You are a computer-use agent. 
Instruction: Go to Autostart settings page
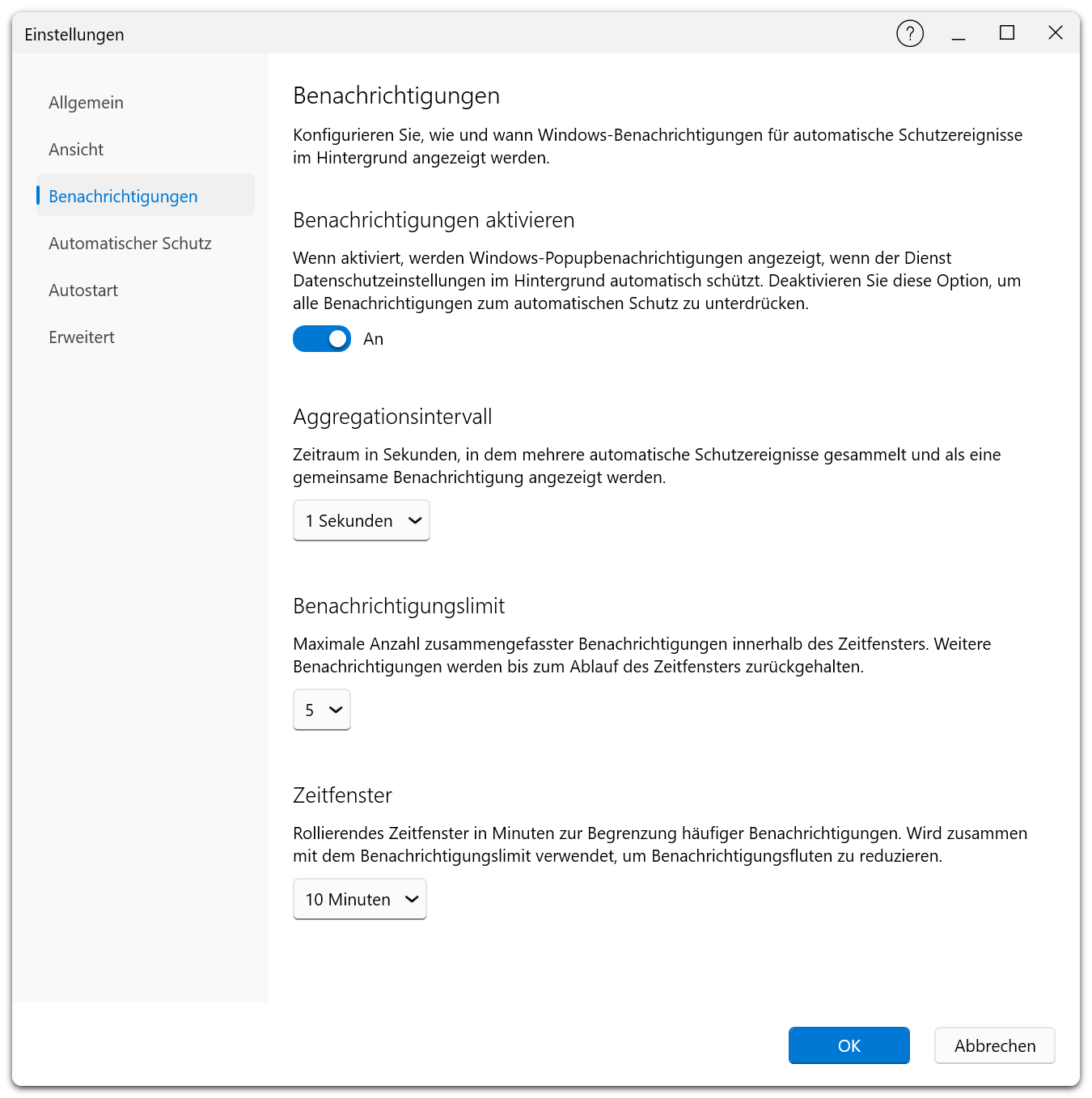(x=146, y=290)
